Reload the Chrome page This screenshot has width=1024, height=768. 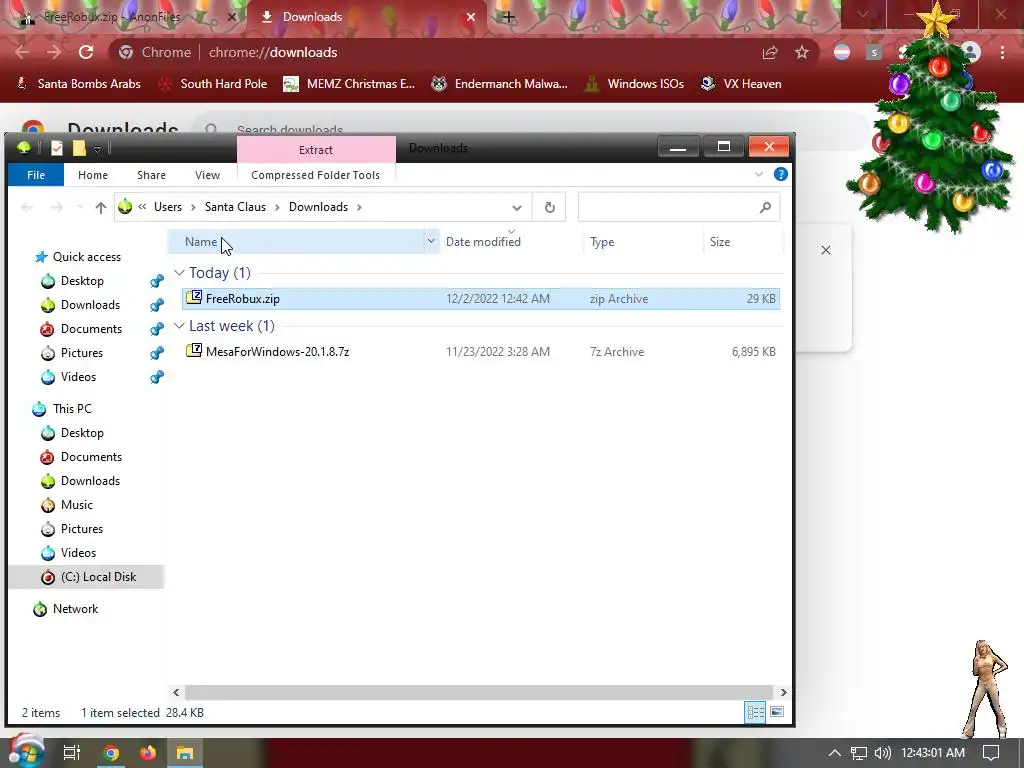86,52
